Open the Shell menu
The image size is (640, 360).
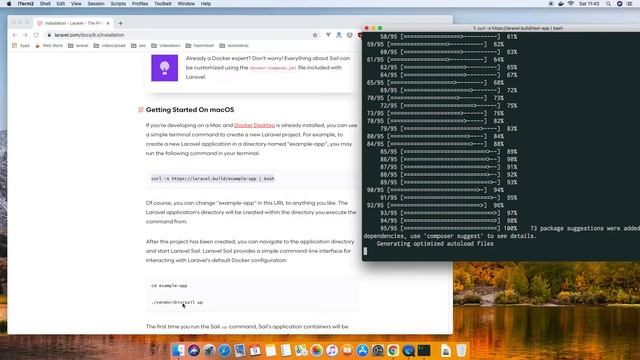(45, 4)
